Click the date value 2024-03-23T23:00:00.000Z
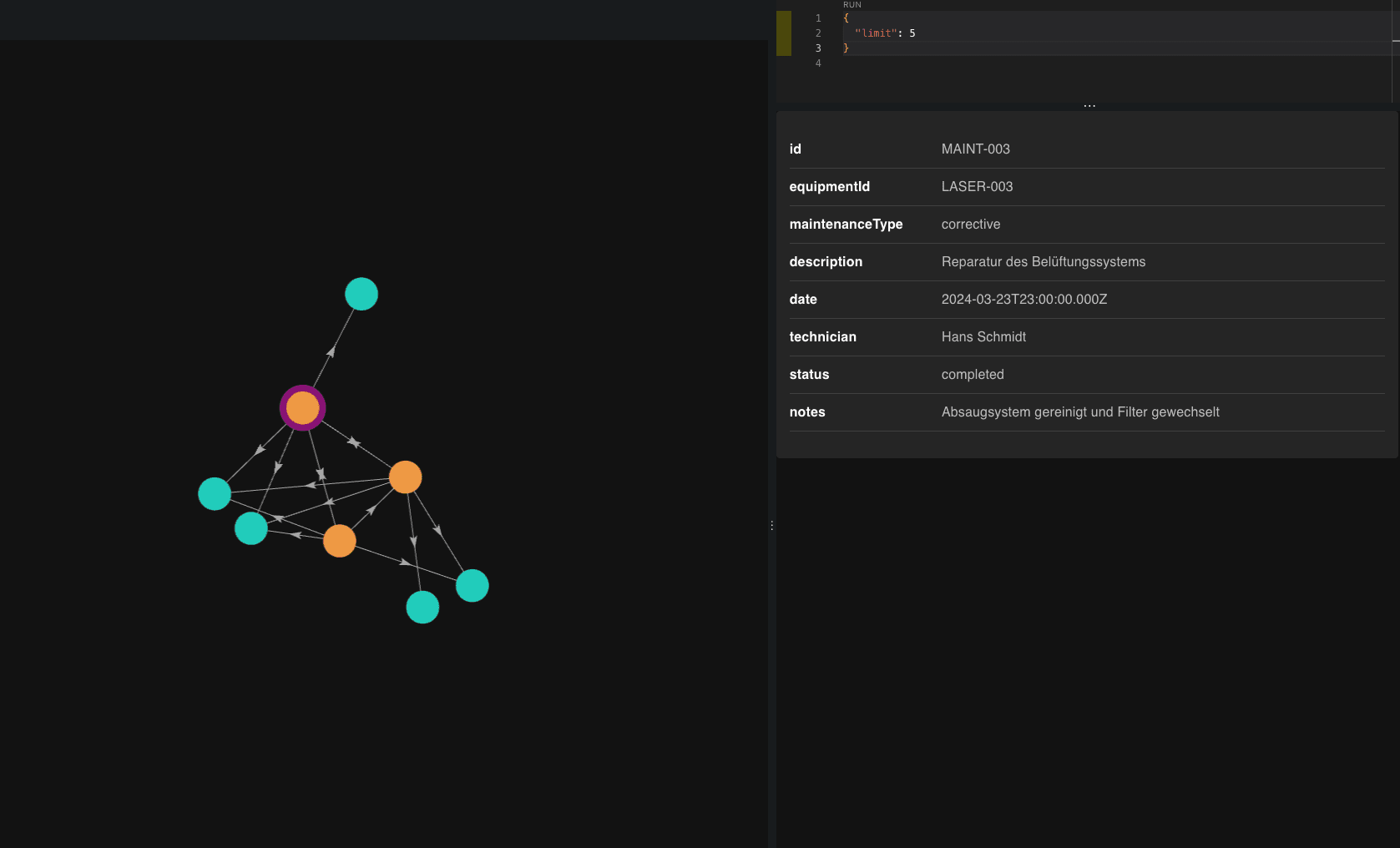Screen dimensions: 1400x848 tap(1023, 300)
